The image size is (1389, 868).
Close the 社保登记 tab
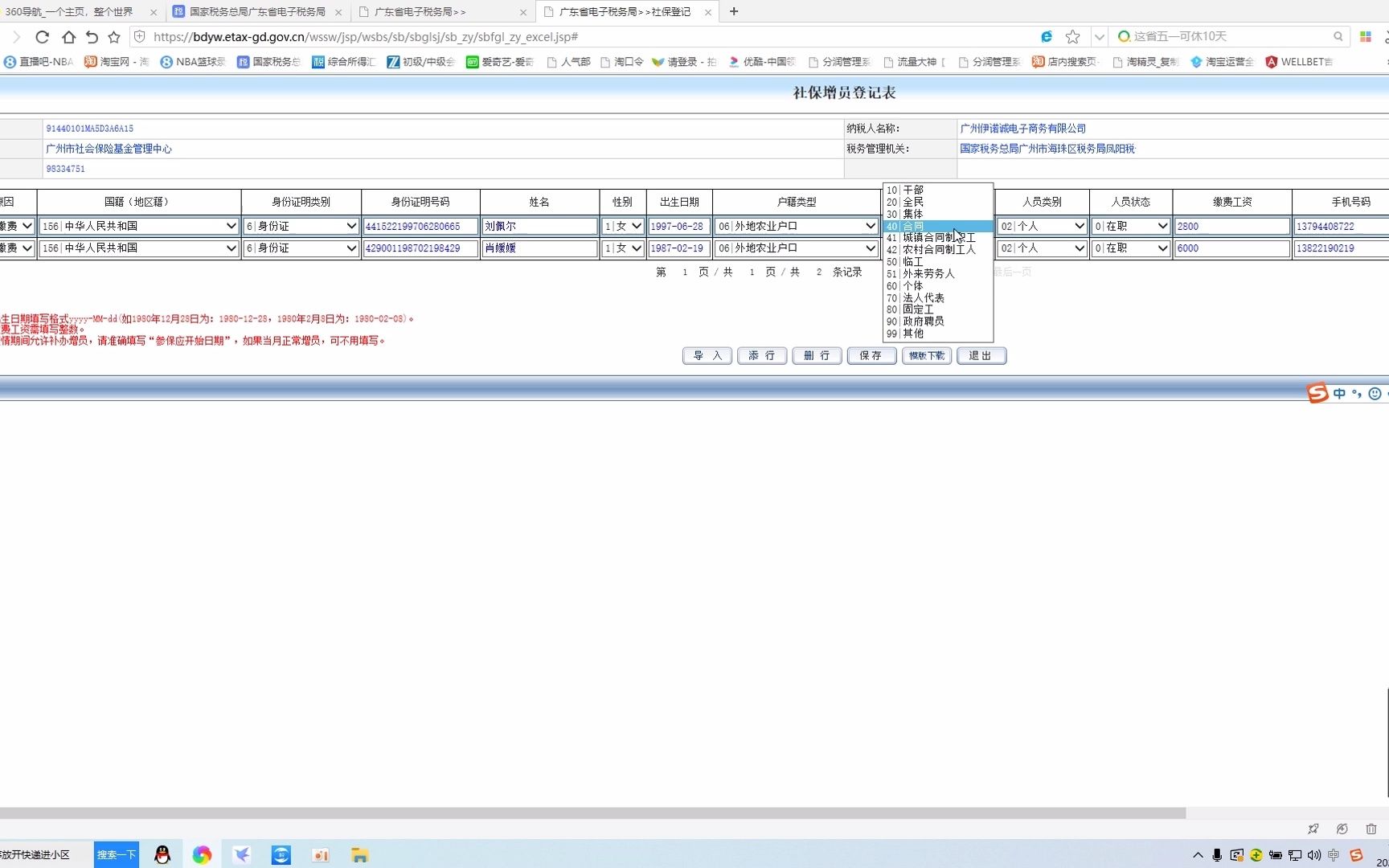point(708,12)
